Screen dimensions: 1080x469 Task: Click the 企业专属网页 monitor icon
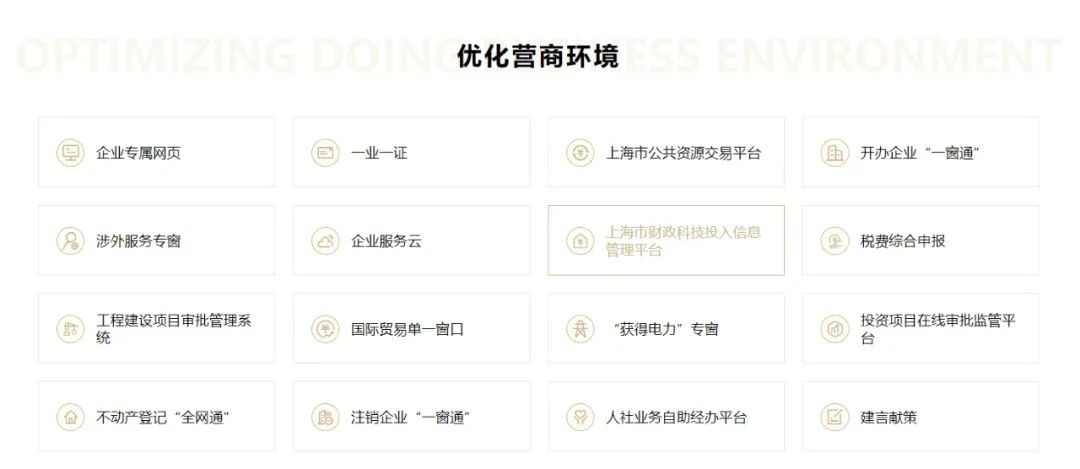[x=70, y=153]
